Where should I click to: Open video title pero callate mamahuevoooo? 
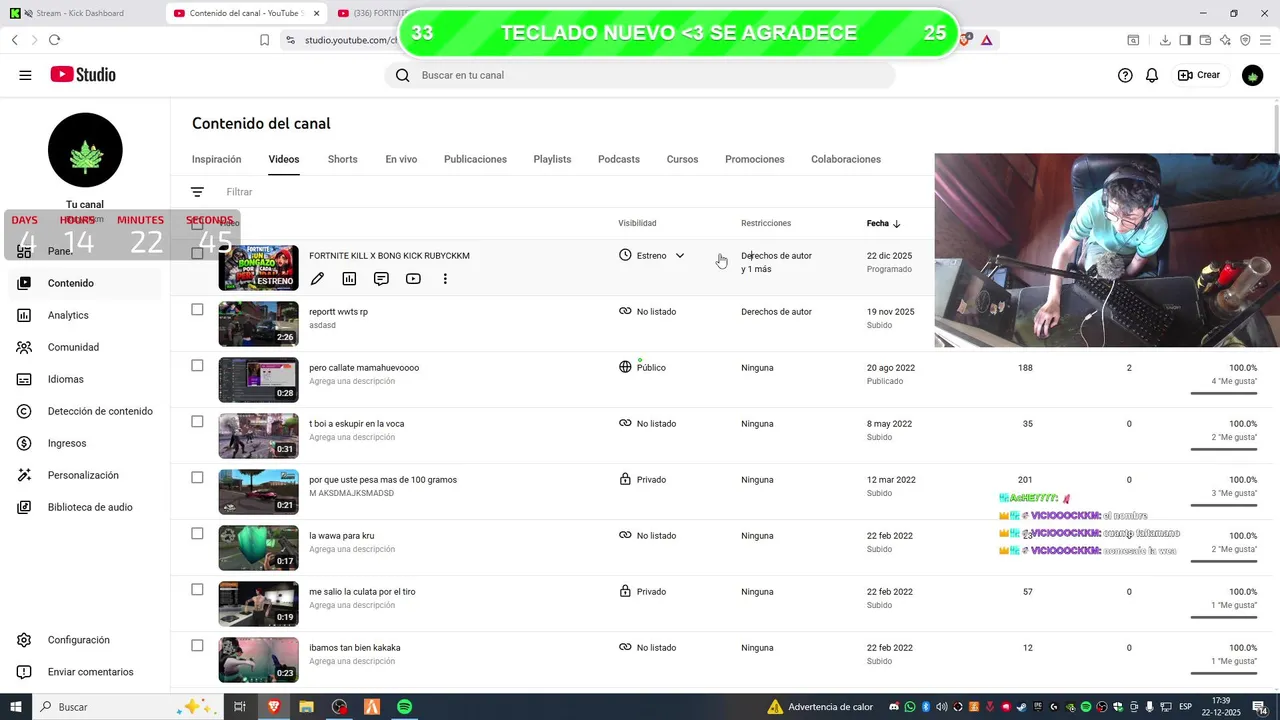pos(364,367)
